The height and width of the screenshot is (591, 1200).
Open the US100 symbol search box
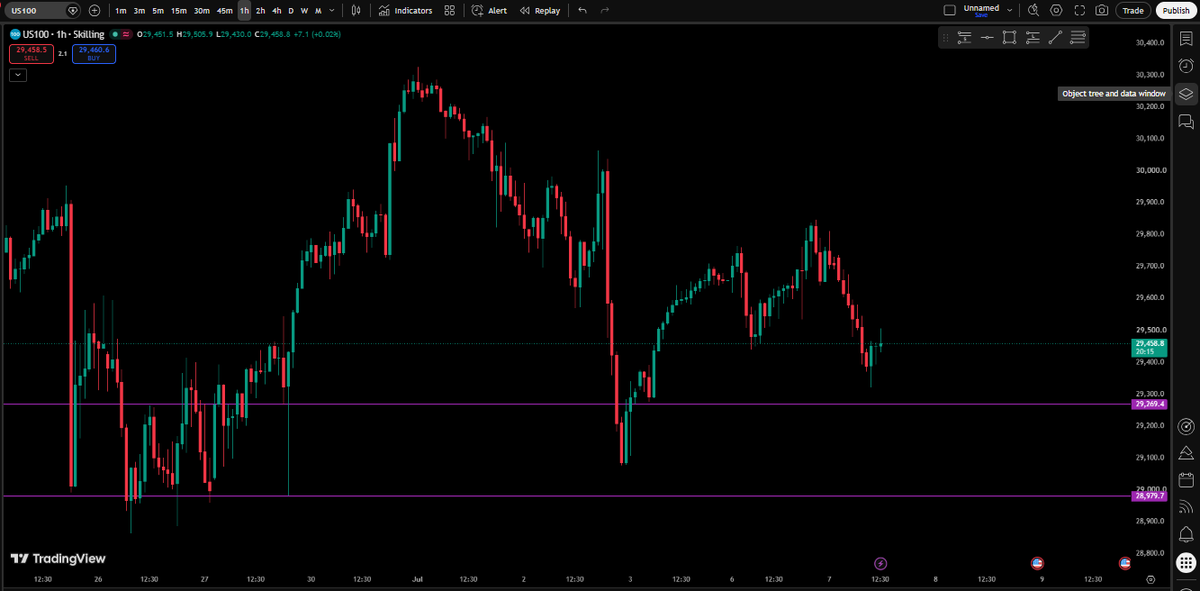(x=44, y=10)
